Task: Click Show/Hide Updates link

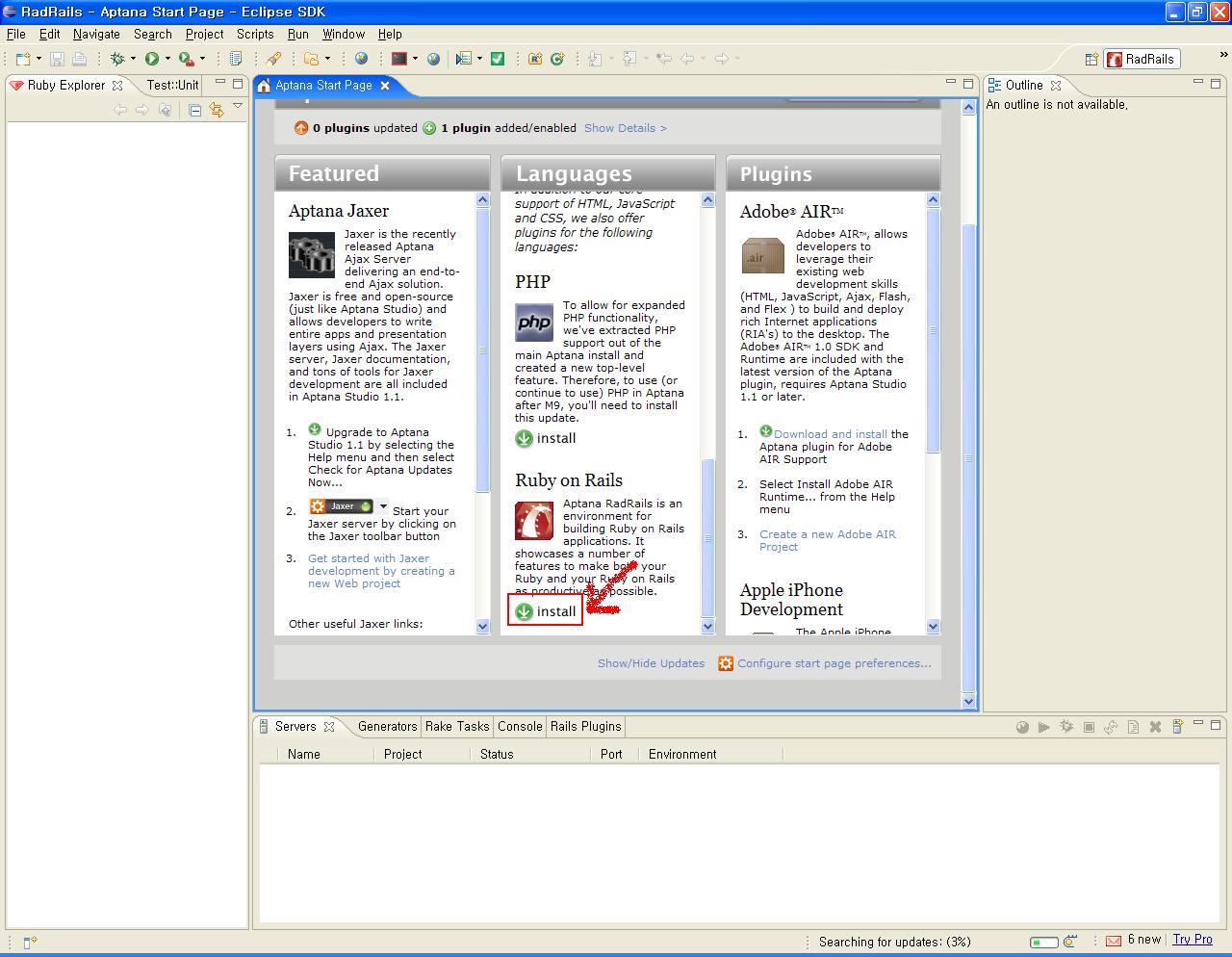Action: coord(651,663)
